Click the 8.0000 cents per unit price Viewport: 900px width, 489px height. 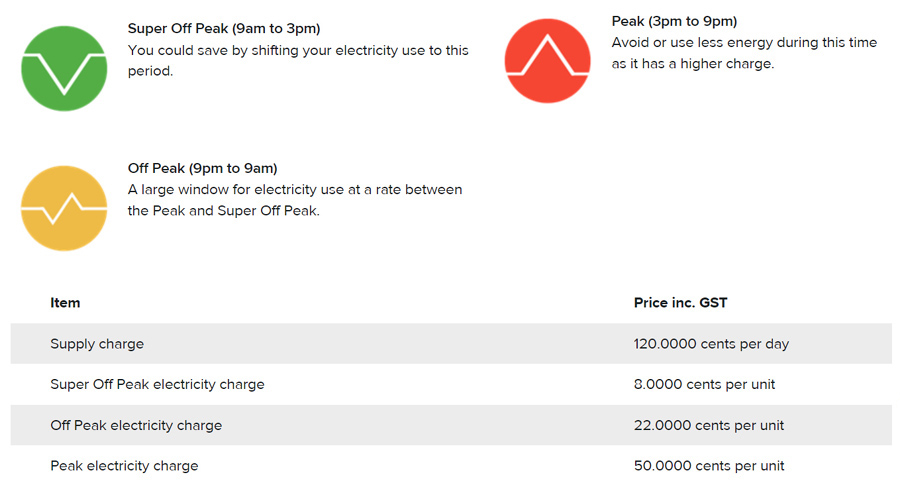pyautogui.click(x=704, y=384)
